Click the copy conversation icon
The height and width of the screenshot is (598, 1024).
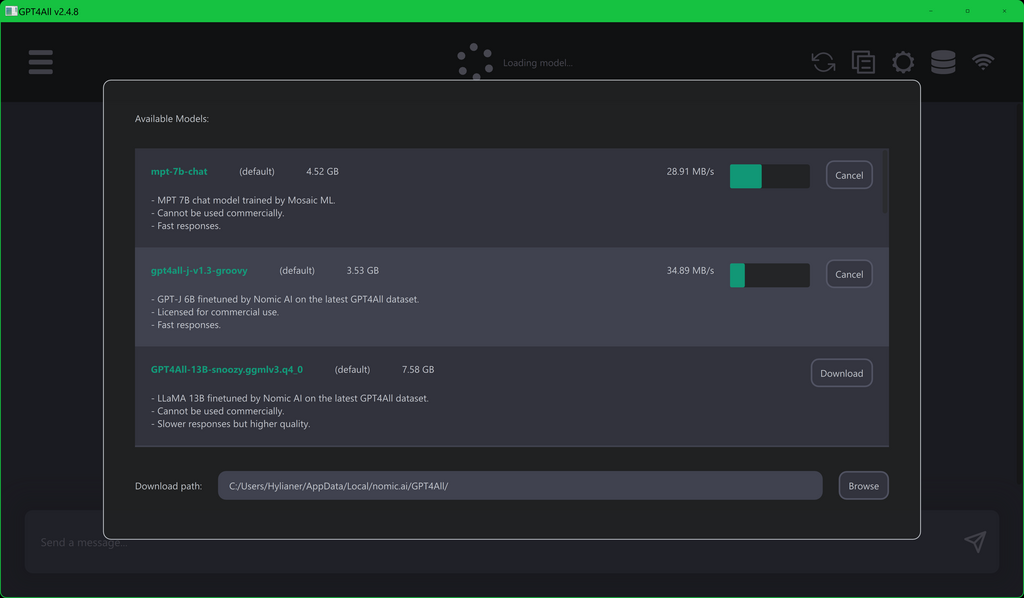tap(863, 62)
